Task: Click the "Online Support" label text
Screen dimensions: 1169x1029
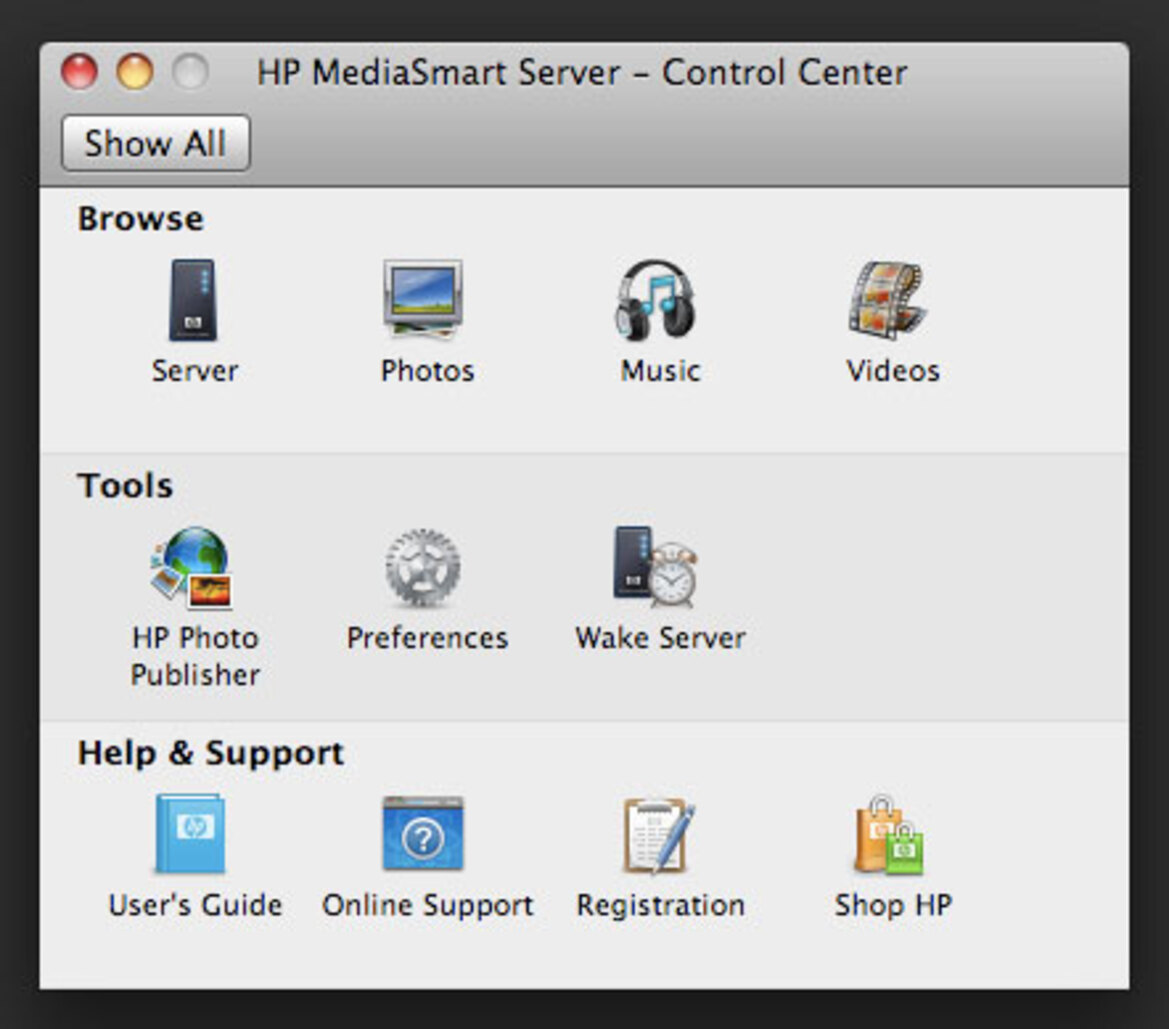Action: click(428, 905)
